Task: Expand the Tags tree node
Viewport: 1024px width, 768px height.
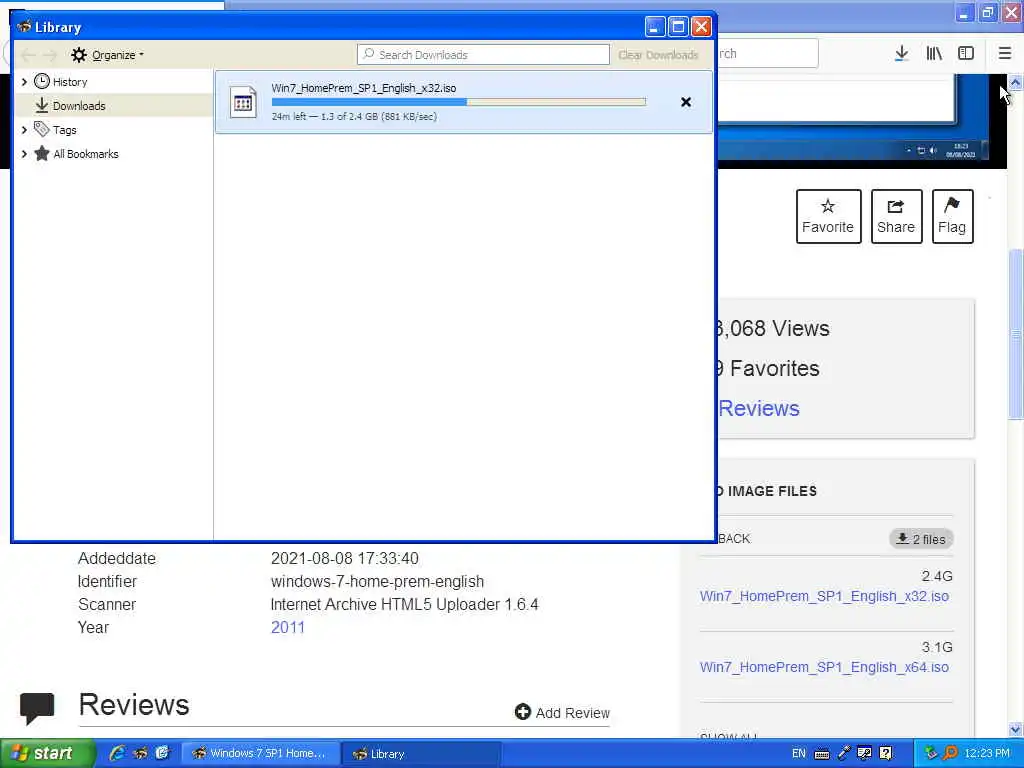Action: tap(24, 130)
